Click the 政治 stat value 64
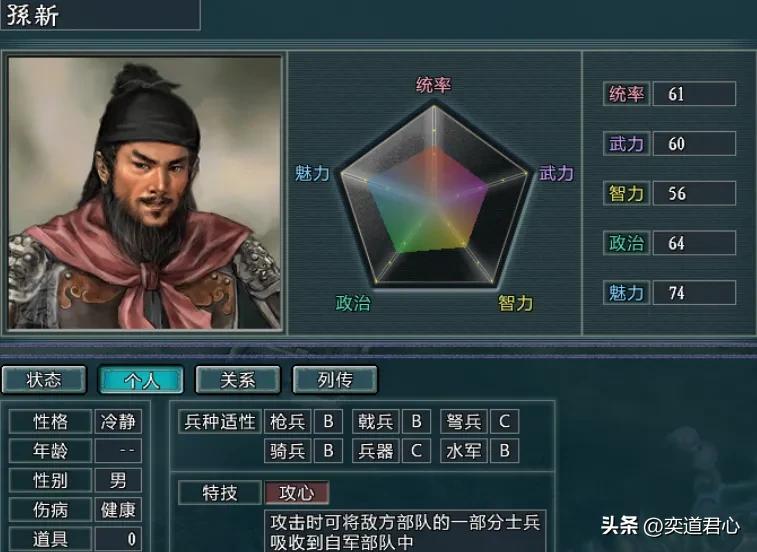Viewport: 757px width, 552px height. pyautogui.click(x=694, y=243)
